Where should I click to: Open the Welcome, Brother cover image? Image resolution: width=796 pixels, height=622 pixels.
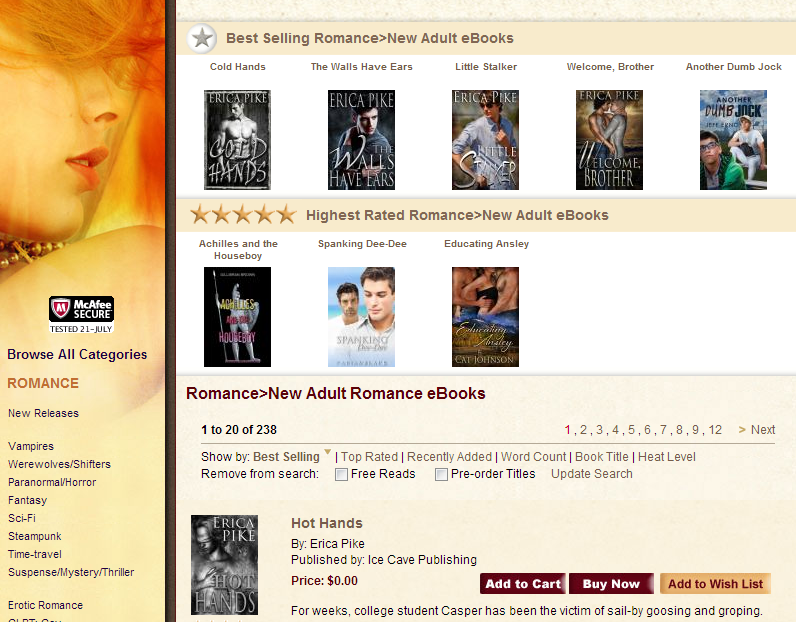click(609, 140)
